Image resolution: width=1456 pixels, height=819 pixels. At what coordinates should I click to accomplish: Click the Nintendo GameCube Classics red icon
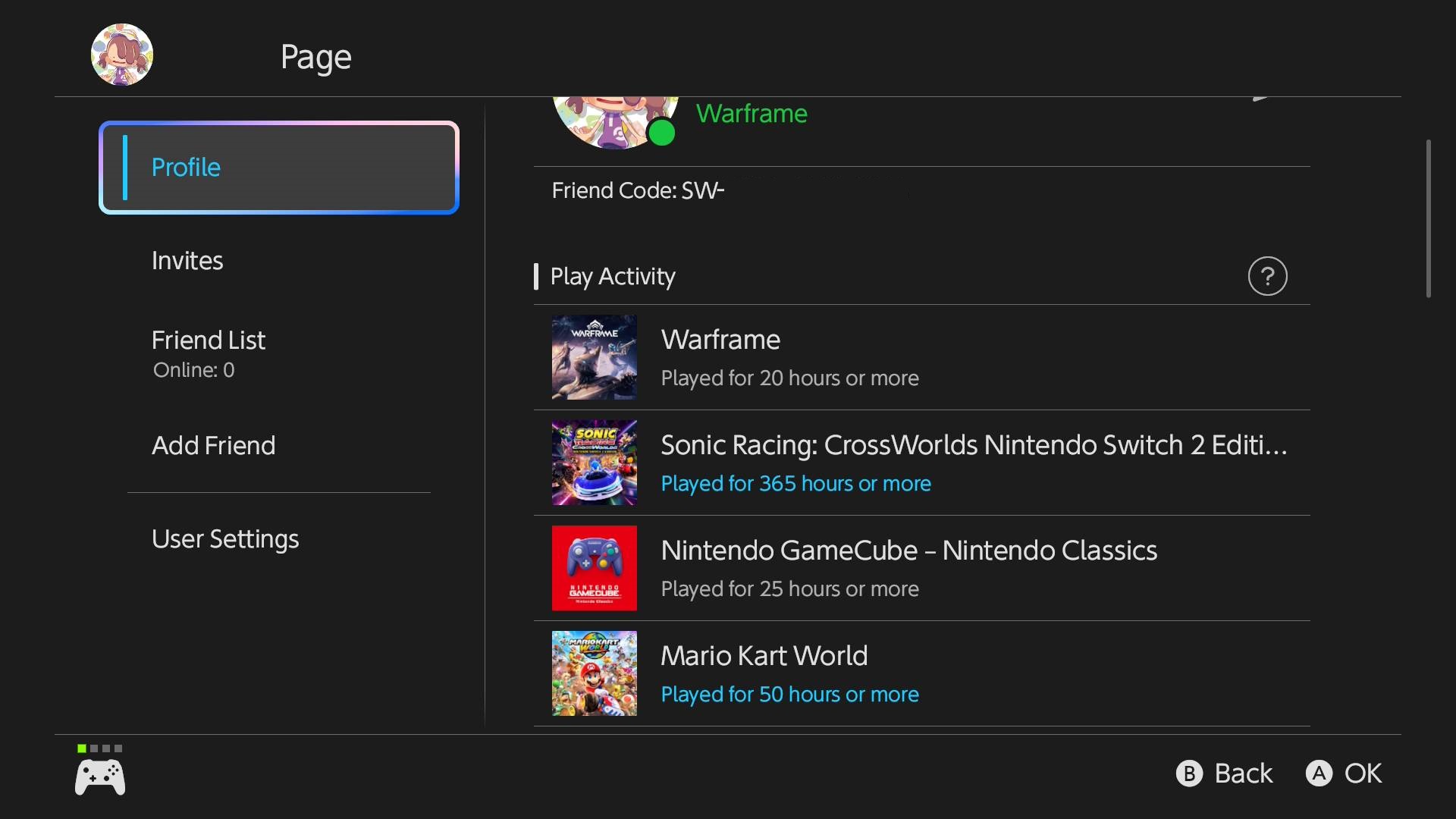[x=594, y=568]
